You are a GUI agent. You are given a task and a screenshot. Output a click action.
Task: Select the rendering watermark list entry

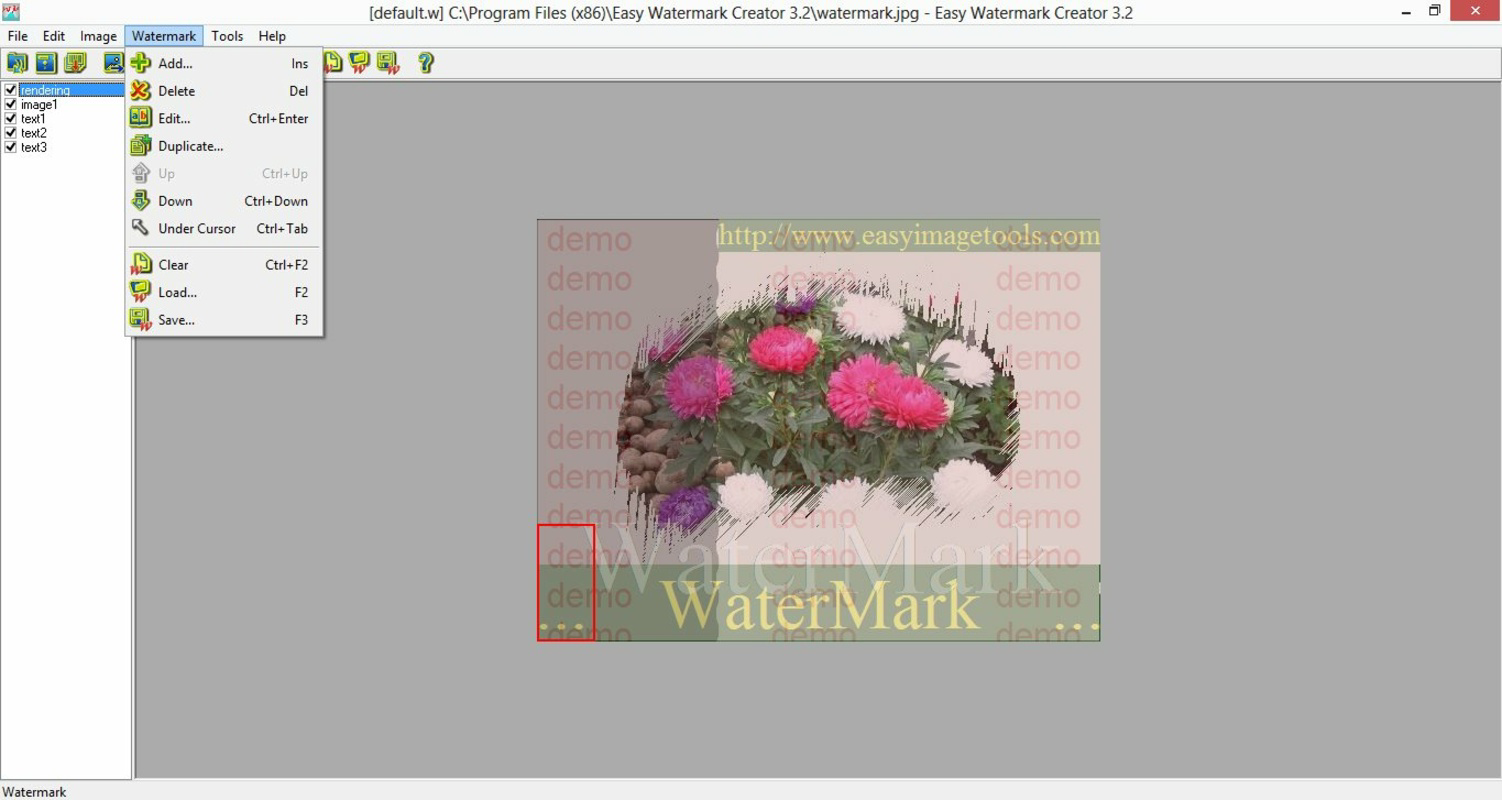45,89
